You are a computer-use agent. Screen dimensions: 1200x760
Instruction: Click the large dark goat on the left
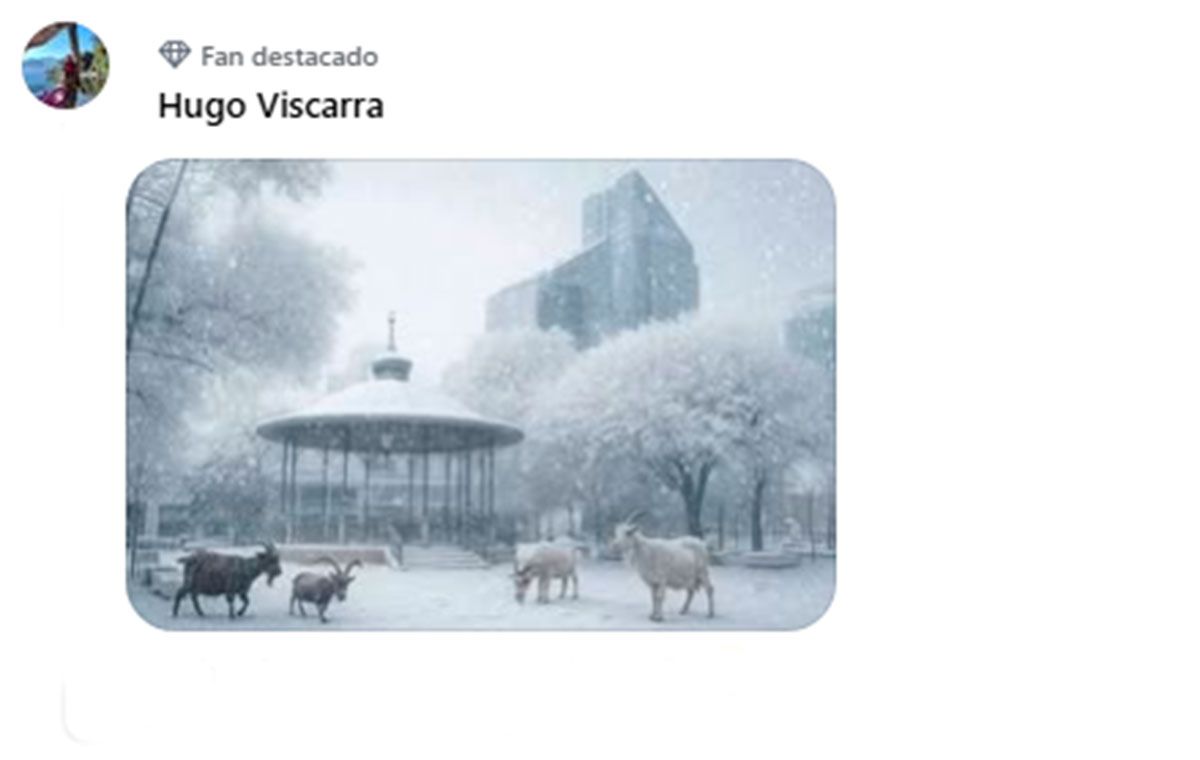(x=227, y=578)
